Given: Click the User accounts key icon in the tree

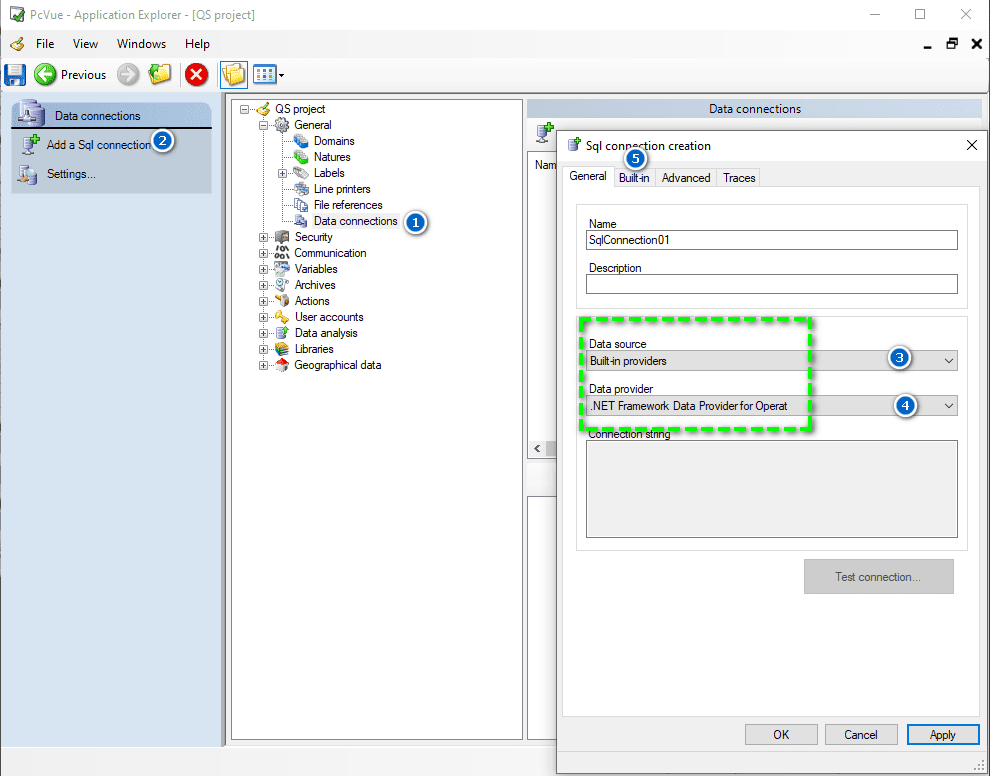Looking at the screenshot, I should (282, 317).
